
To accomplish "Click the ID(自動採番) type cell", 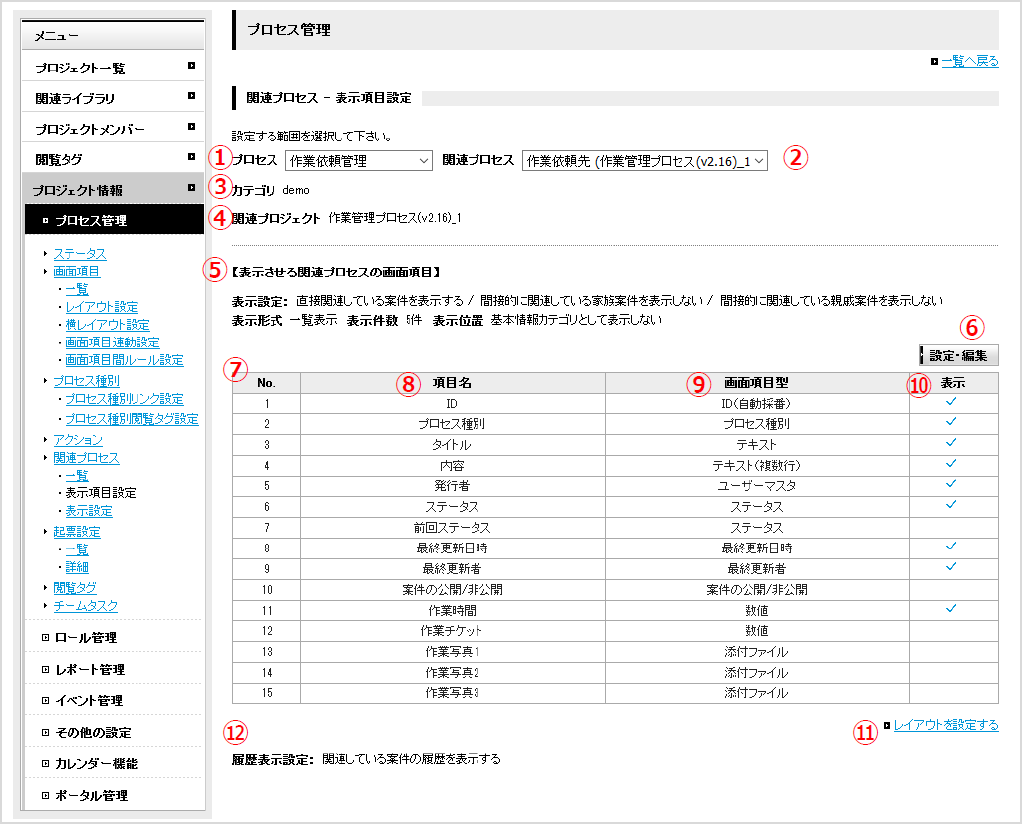I will click(x=757, y=404).
